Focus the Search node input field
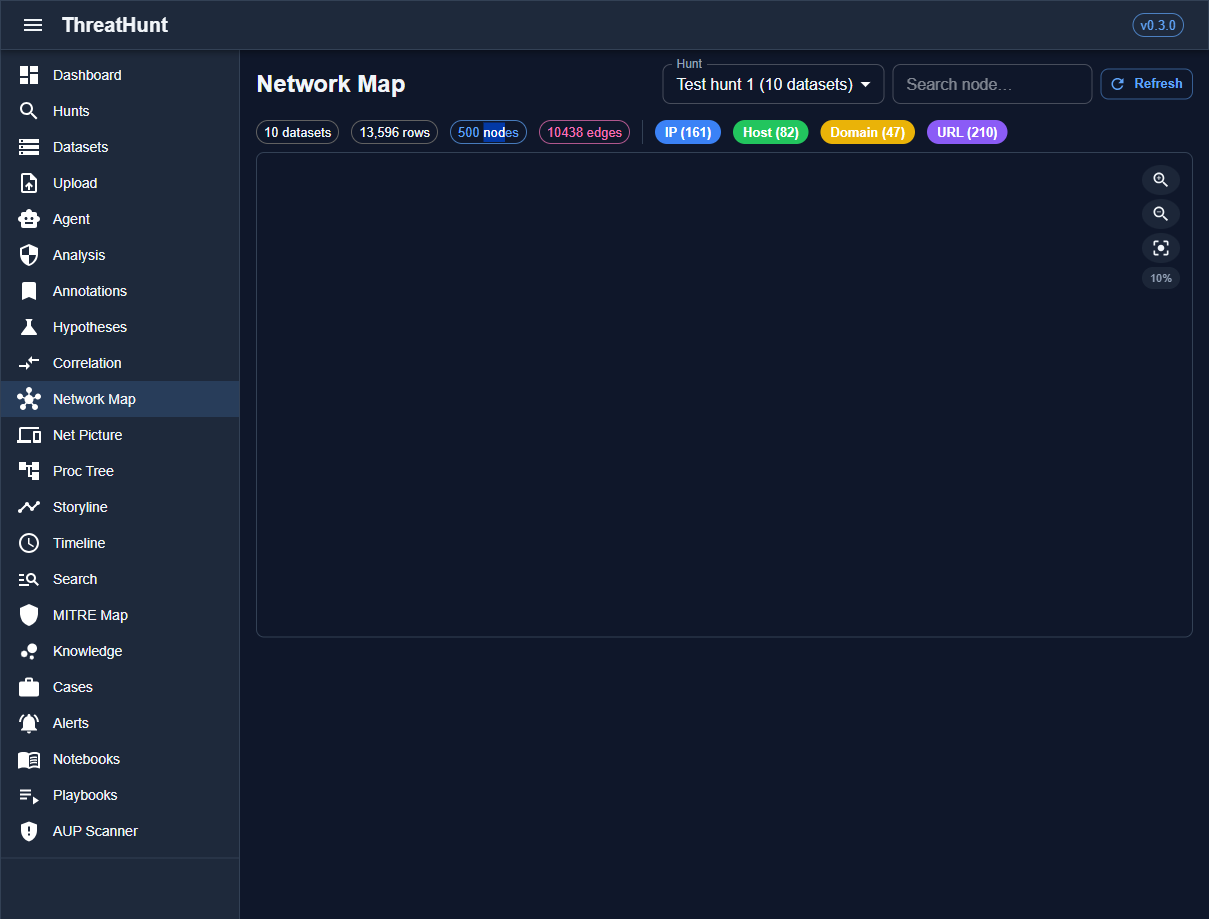The height and width of the screenshot is (919, 1209). [x=991, y=85]
